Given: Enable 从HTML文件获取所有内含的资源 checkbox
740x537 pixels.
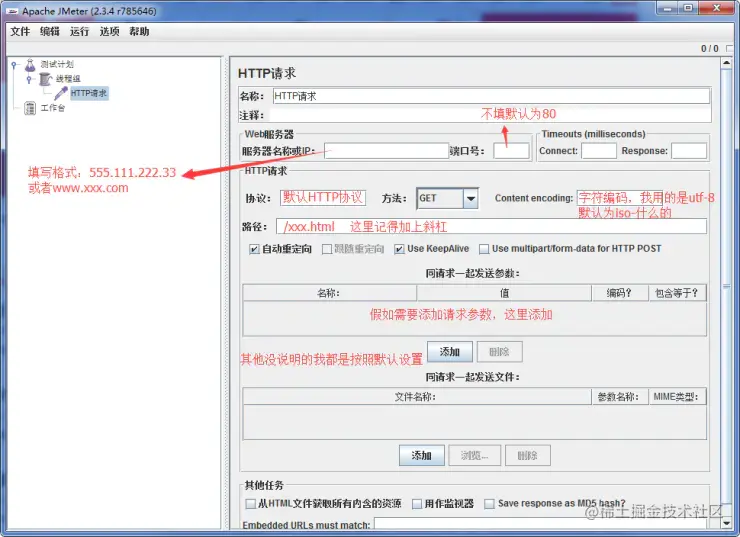Looking at the screenshot, I should 250,504.
